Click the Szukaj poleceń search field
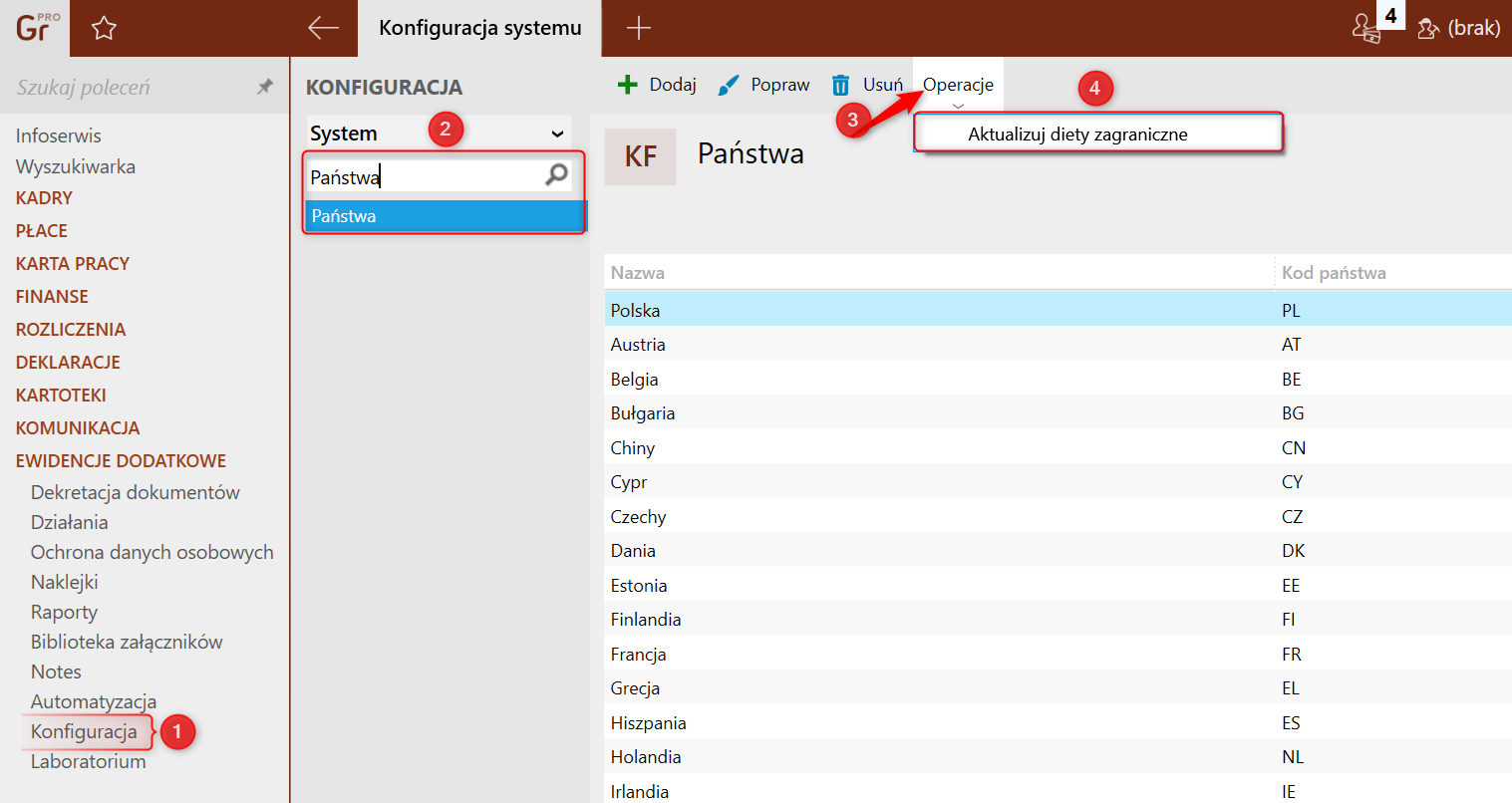Image resolution: width=1512 pixels, height=803 pixels. (130, 87)
